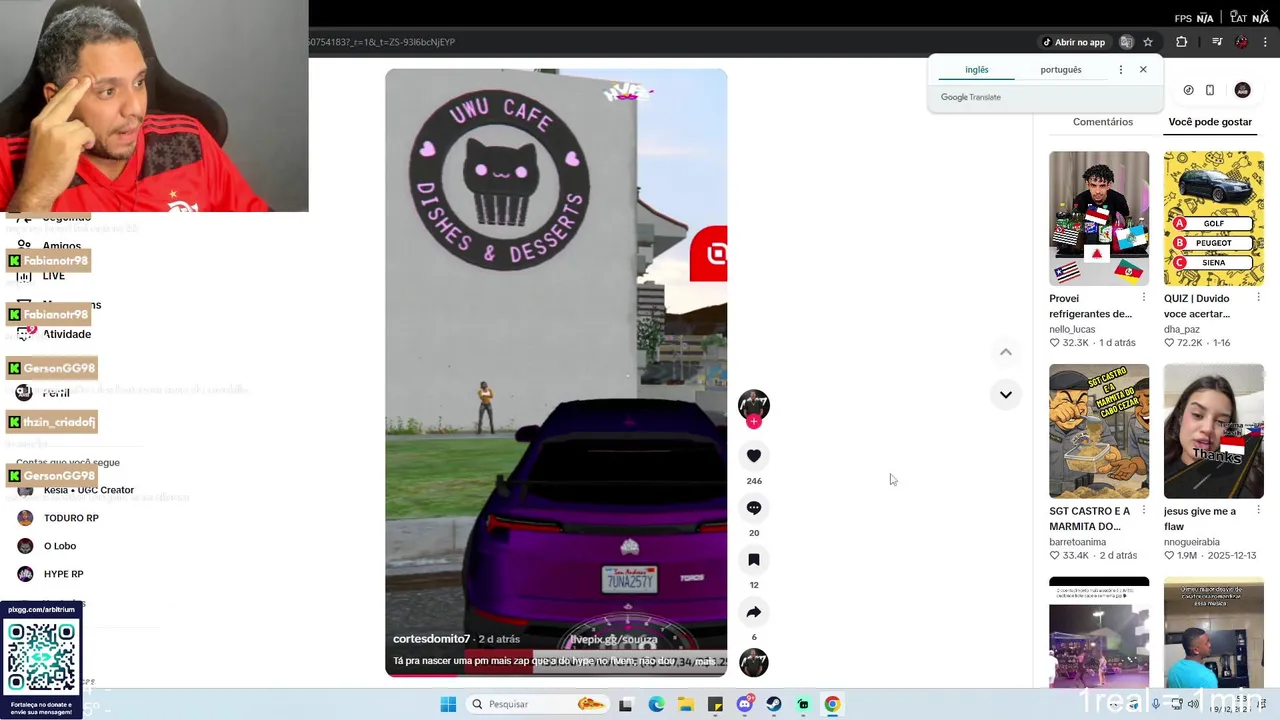Follow creator via avatar plus badge
Screen dimensions: 1280x720
coord(754,422)
